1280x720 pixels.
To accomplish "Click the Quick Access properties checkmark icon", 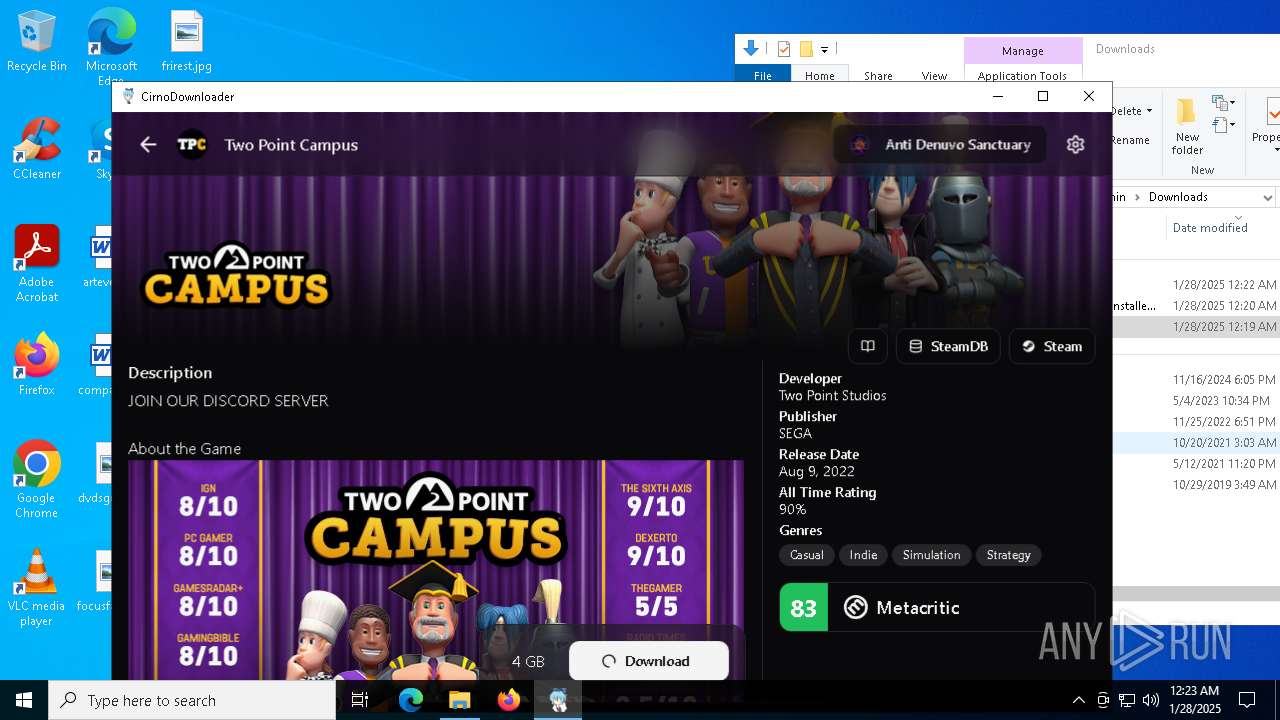I will pyautogui.click(x=784, y=49).
